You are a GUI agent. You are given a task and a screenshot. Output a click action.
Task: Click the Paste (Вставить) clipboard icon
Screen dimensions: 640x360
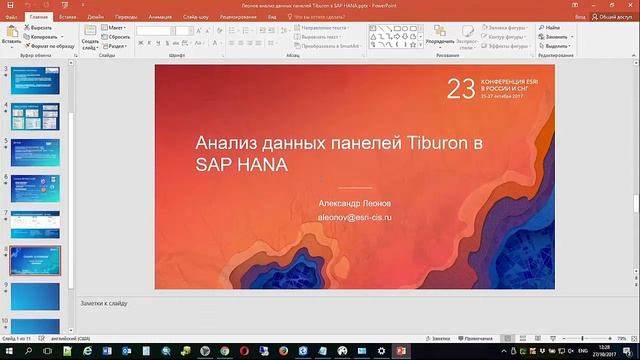tap(11, 32)
